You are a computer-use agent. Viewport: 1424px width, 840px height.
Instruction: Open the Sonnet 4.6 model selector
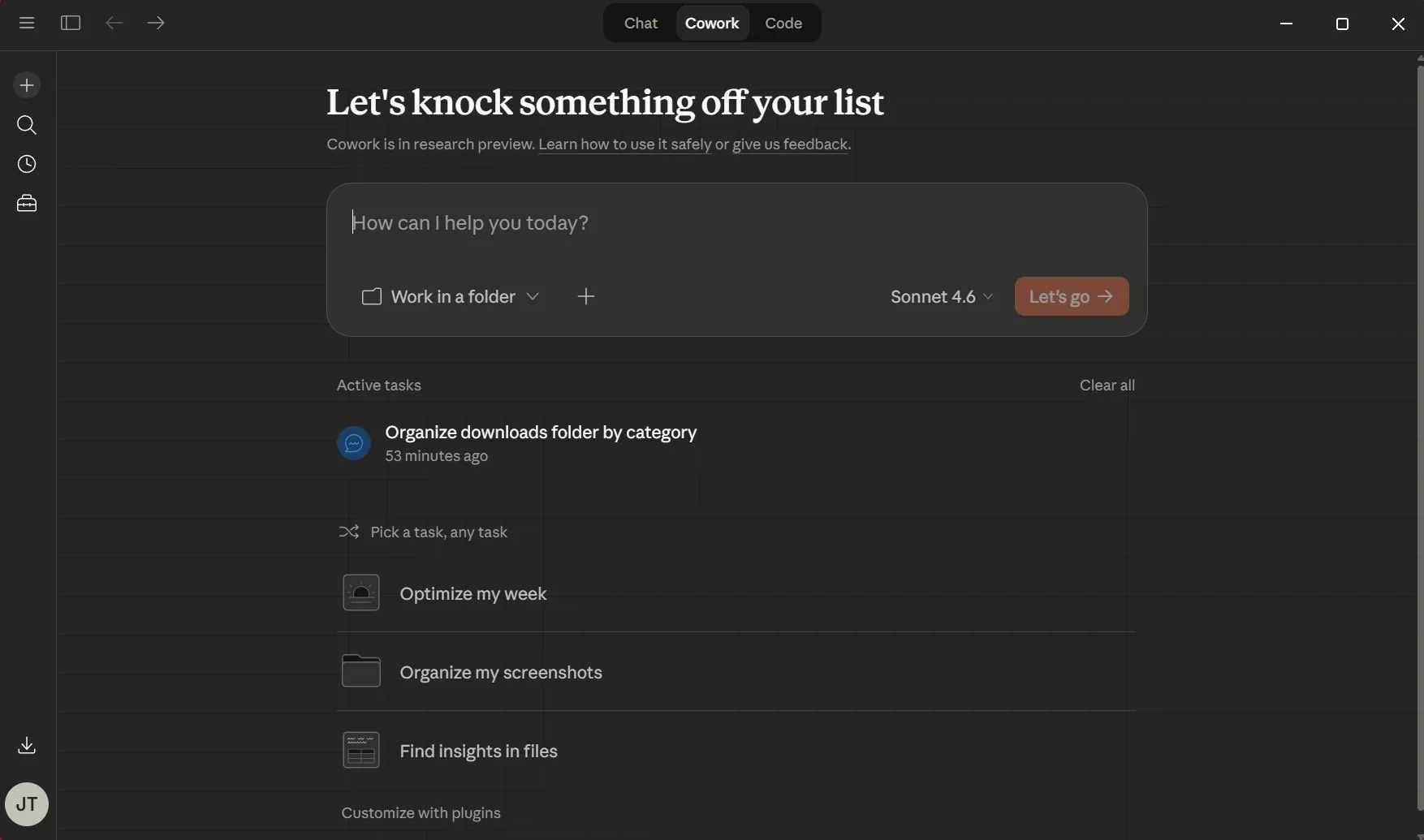(939, 296)
